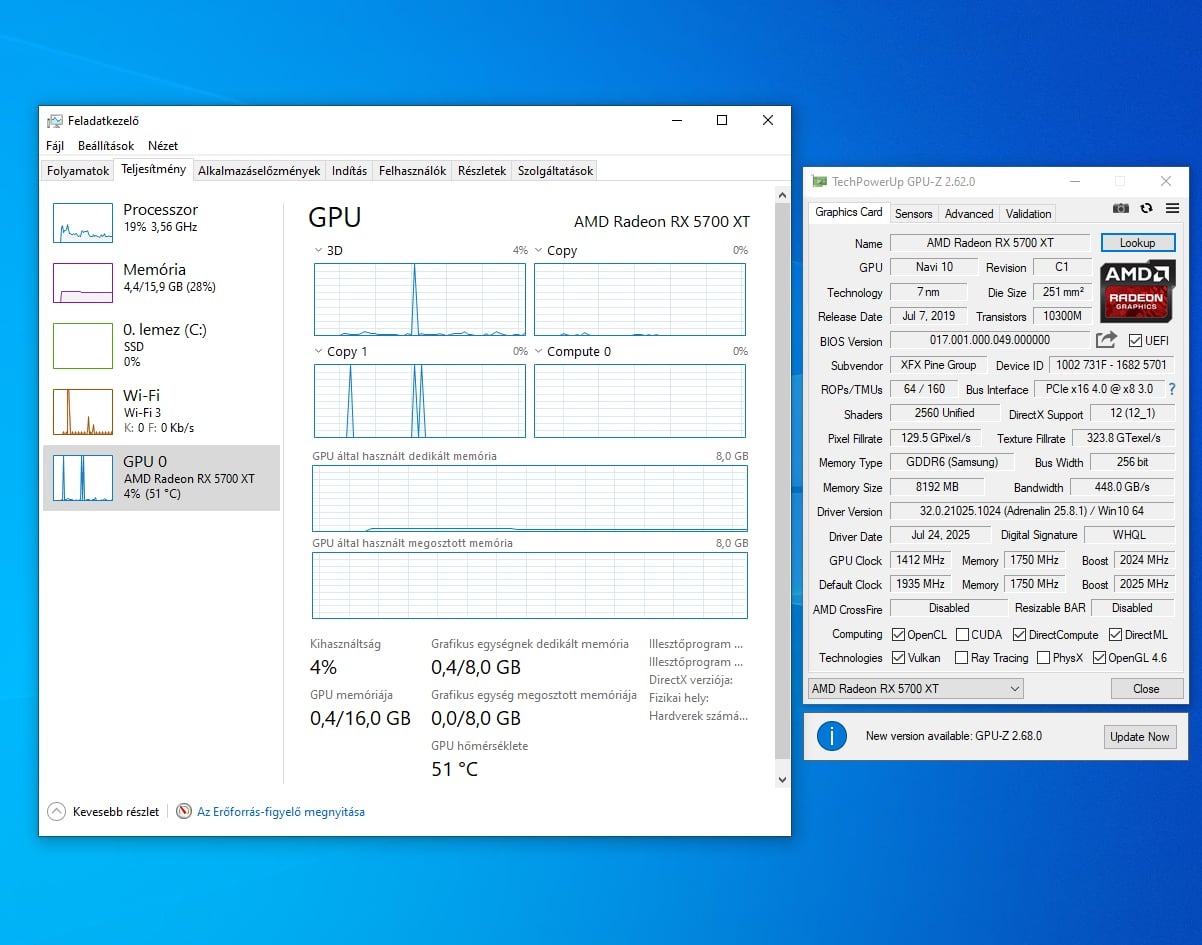Image resolution: width=1202 pixels, height=945 pixels.
Task: Toggle CUDA checkbox
Action: point(962,635)
